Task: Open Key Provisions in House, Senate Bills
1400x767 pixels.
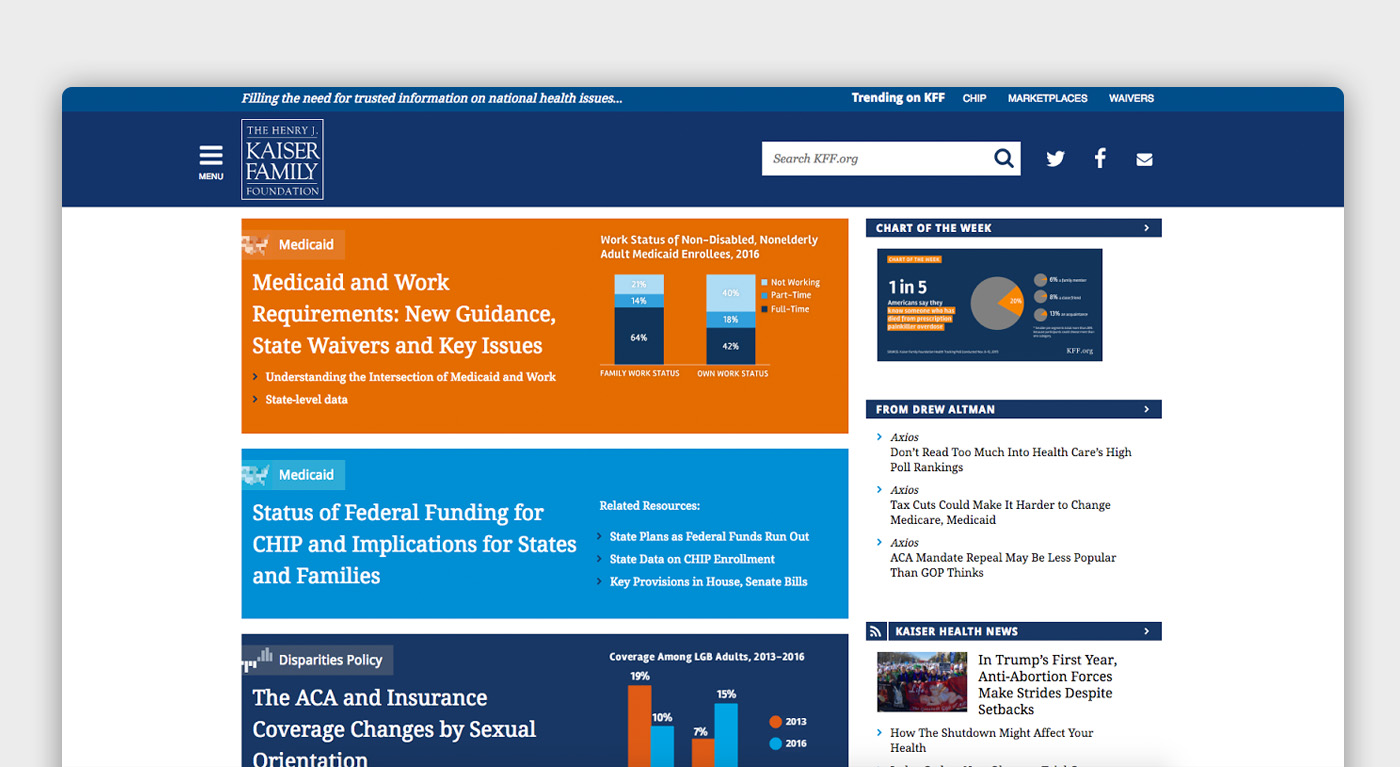Action: [708, 581]
